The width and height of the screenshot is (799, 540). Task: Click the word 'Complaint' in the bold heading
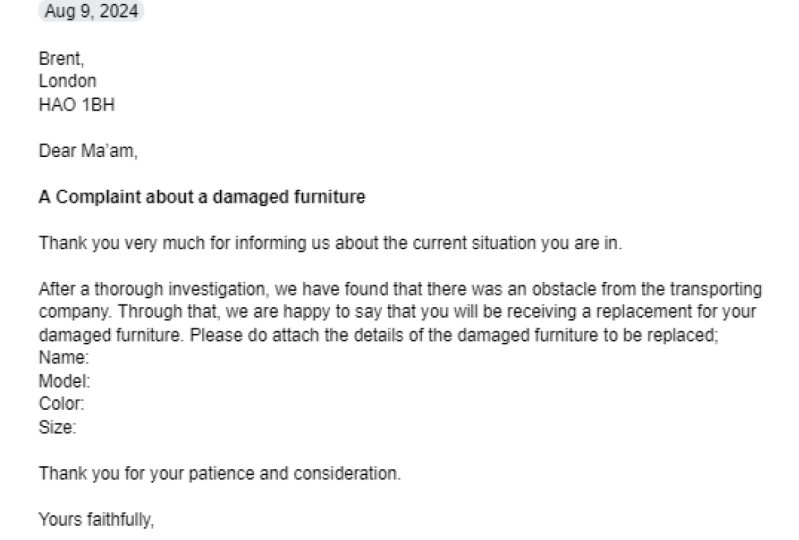(98, 197)
